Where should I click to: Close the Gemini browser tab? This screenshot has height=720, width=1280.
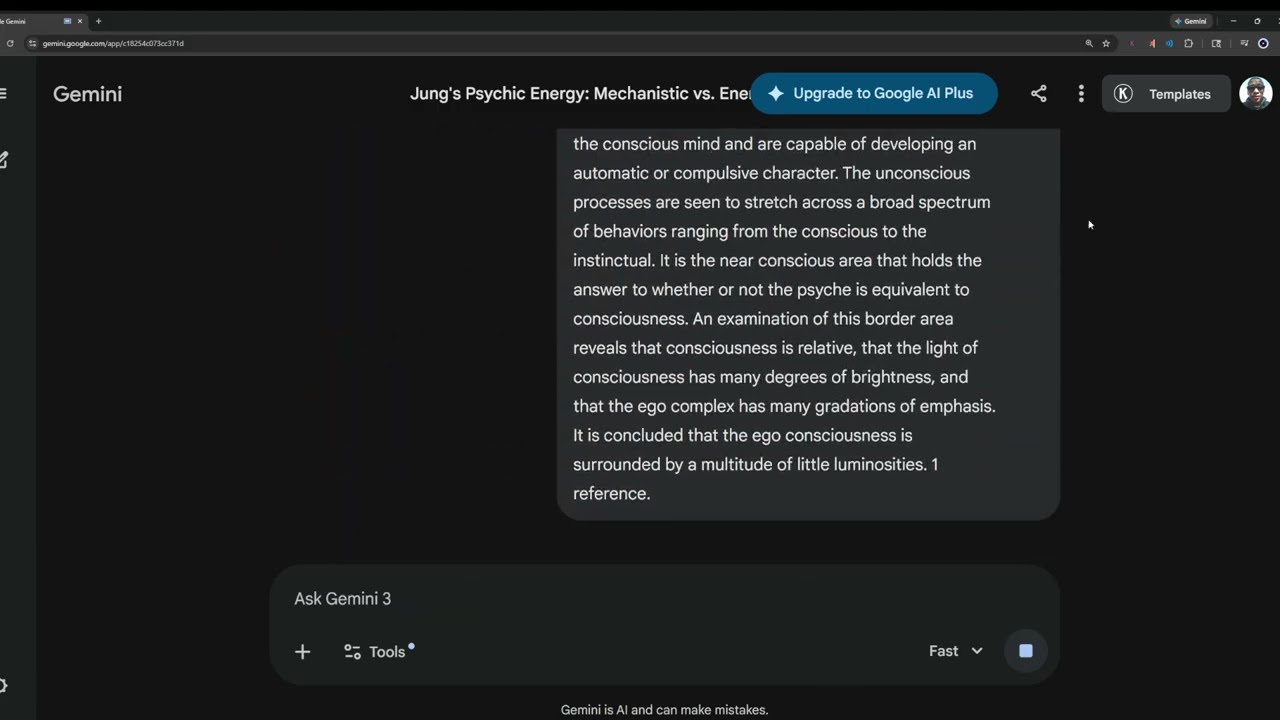[x=80, y=21]
